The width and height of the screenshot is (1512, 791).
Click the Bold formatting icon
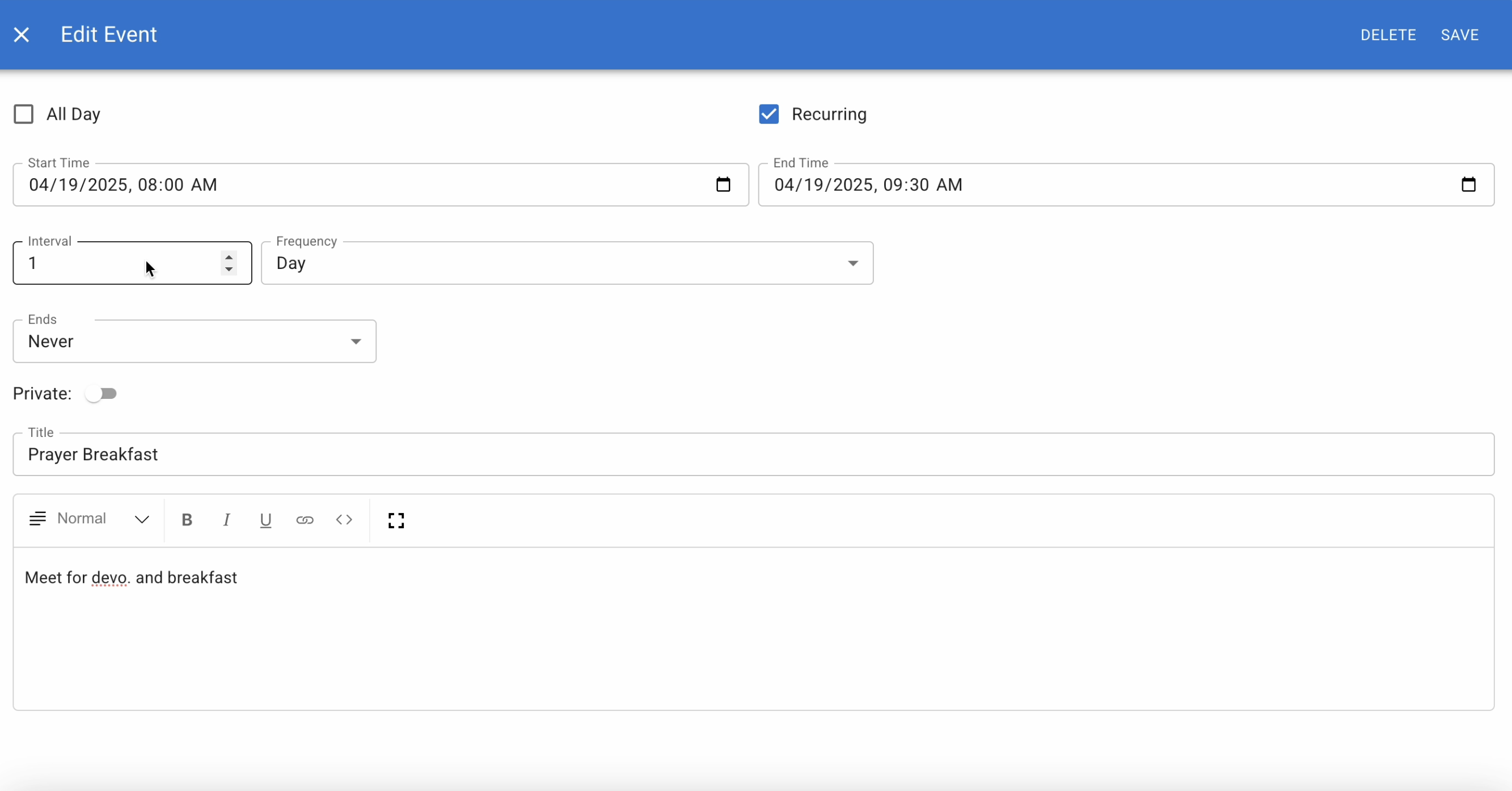coord(187,520)
